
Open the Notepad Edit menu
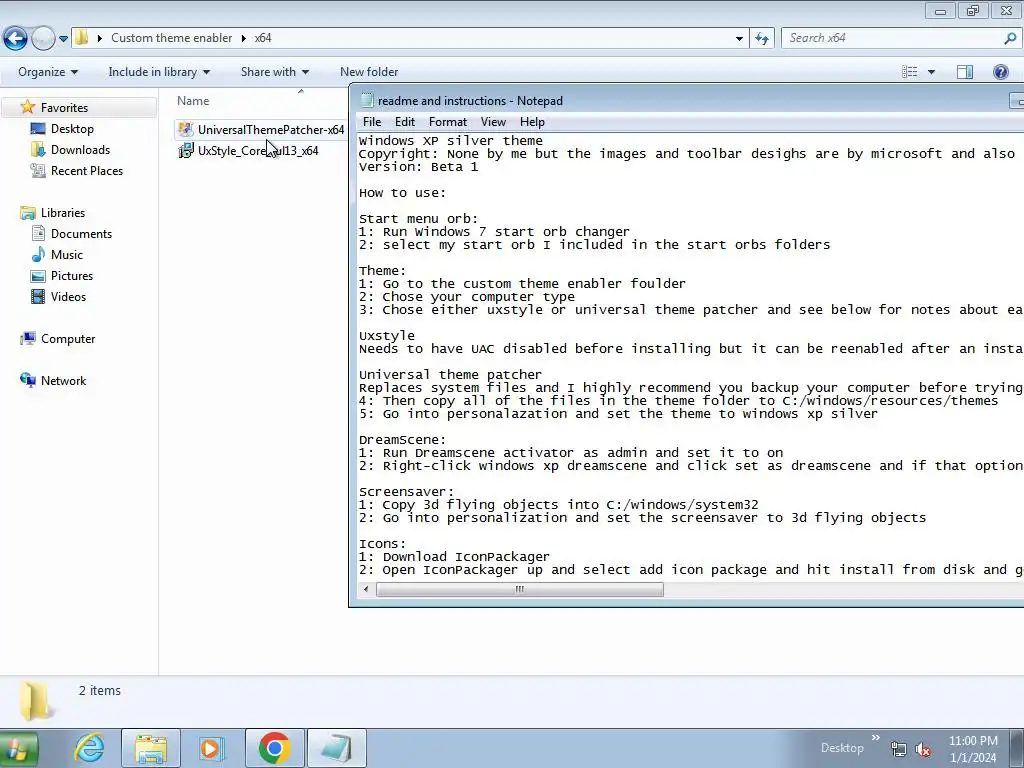click(x=404, y=122)
